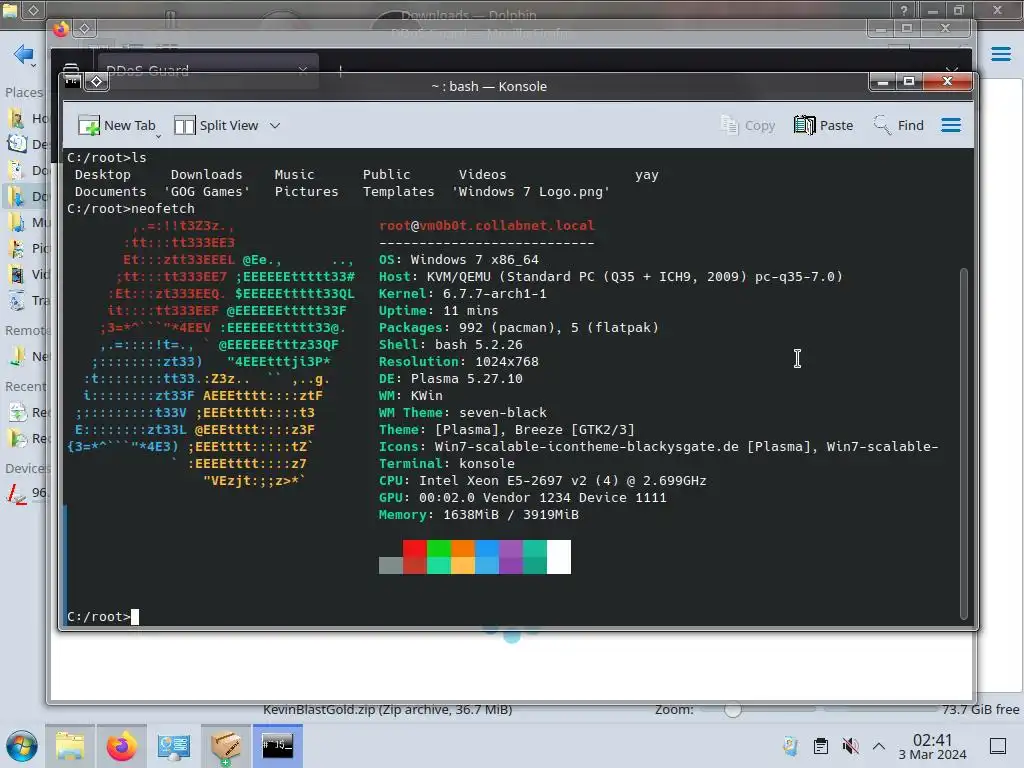This screenshot has width=1024, height=768.
Task: Click the Firefox View icon left of tabs
Action: pos(71,70)
